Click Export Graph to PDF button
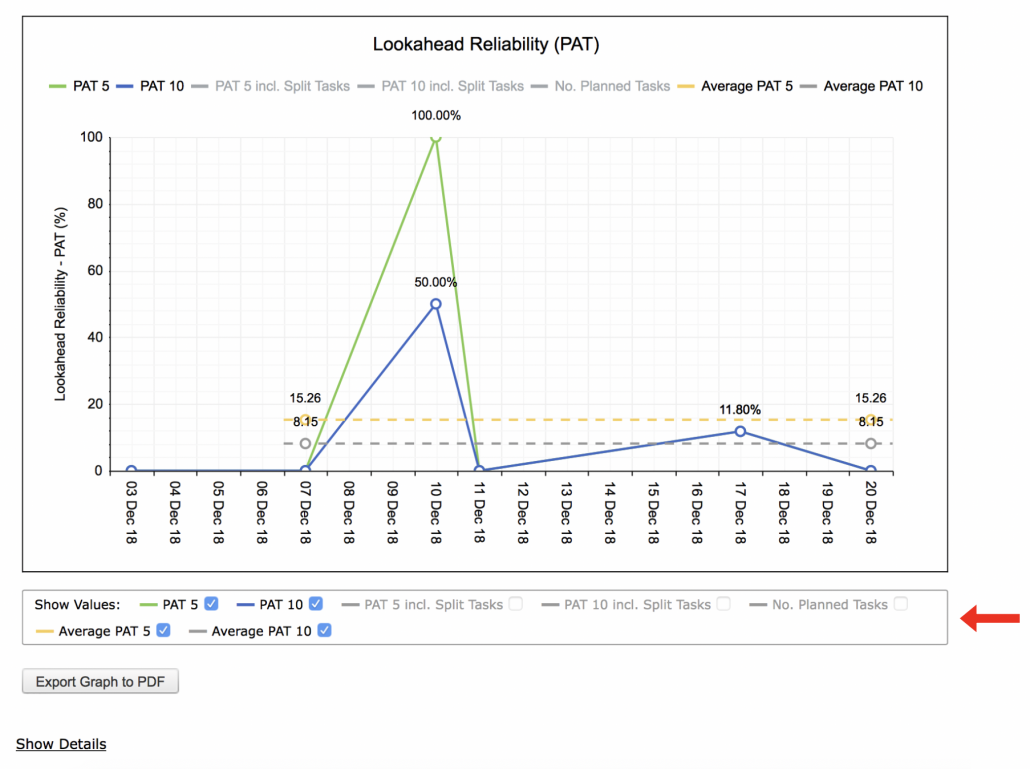This screenshot has height=769, width=1030. tap(101, 682)
